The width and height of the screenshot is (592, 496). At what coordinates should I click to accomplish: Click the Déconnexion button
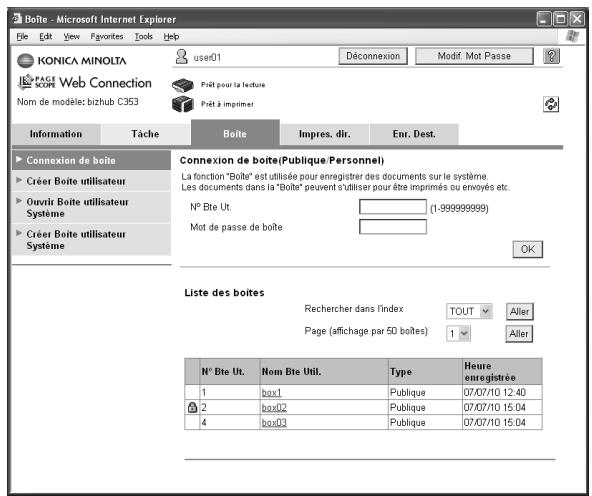pos(373,56)
